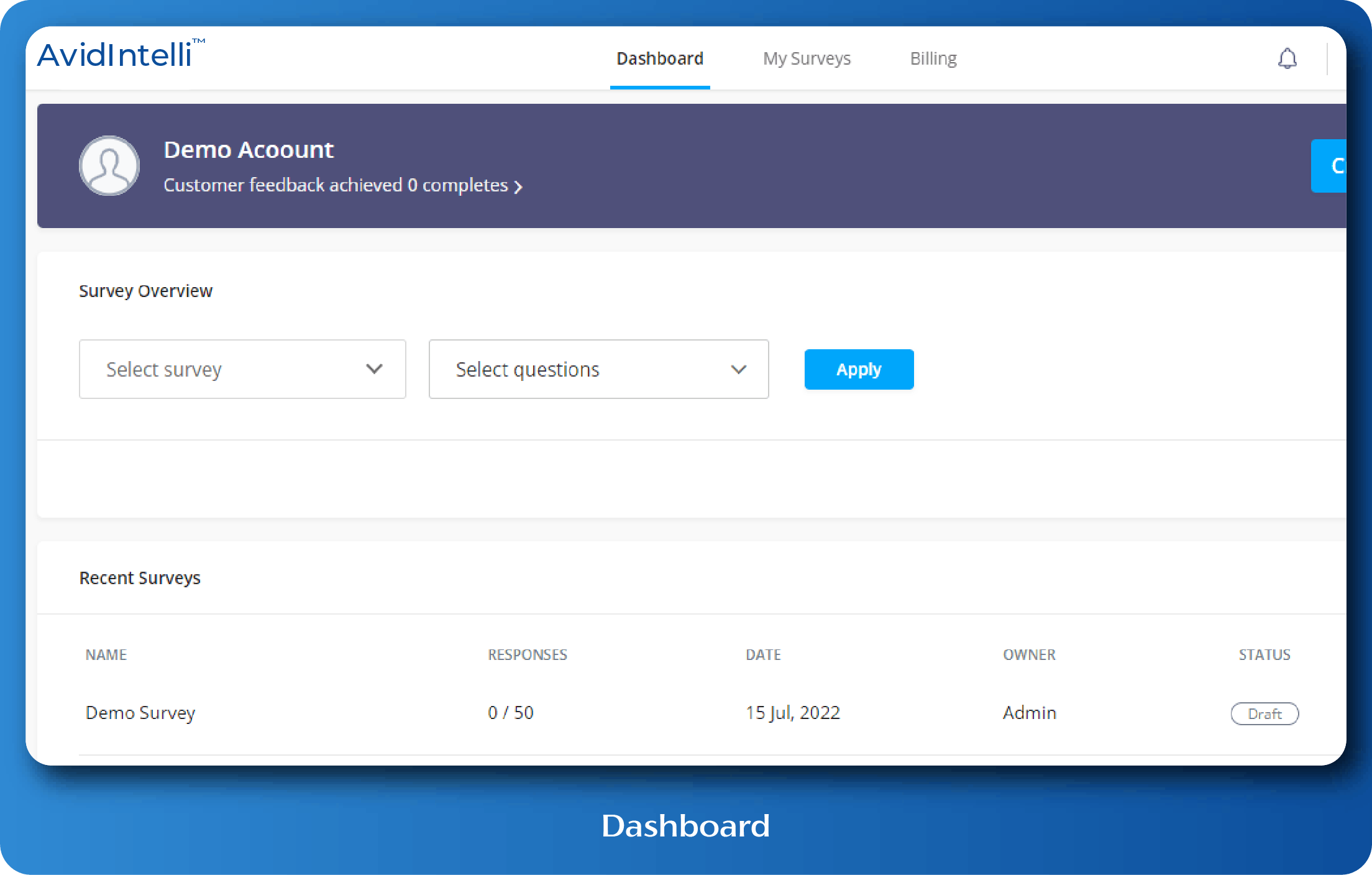Expand the Select questions dropdown
Viewport: 1372px width, 875px height.
pos(599,369)
